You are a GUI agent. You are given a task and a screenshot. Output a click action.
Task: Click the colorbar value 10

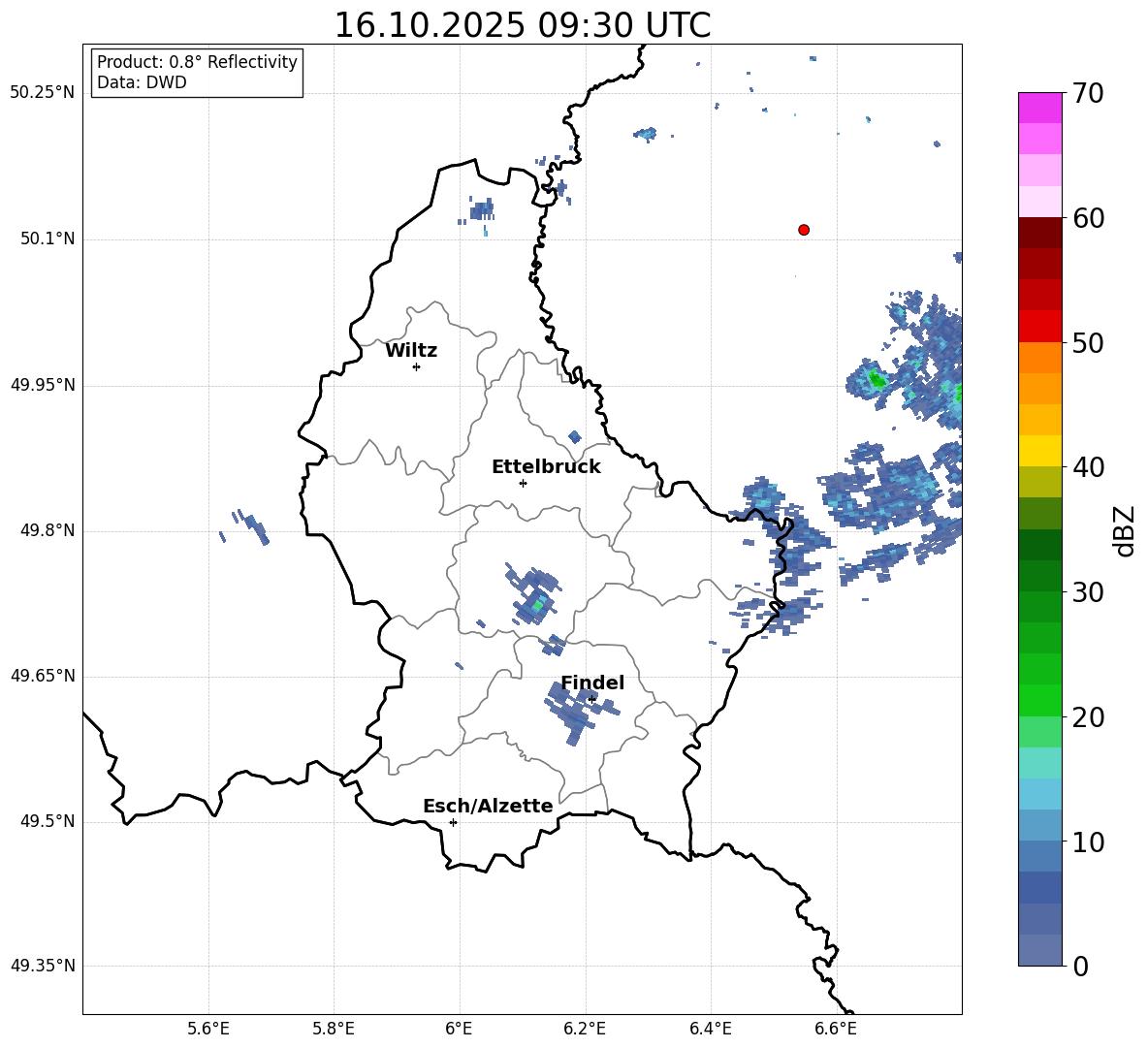click(1088, 842)
